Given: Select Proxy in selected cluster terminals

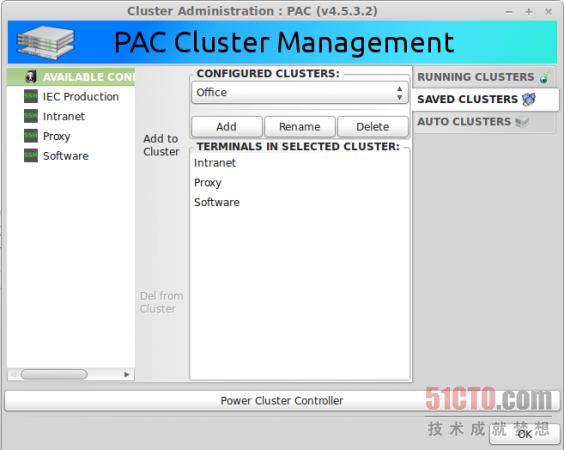Looking at the screenshot, I should [x=300, y=183].
